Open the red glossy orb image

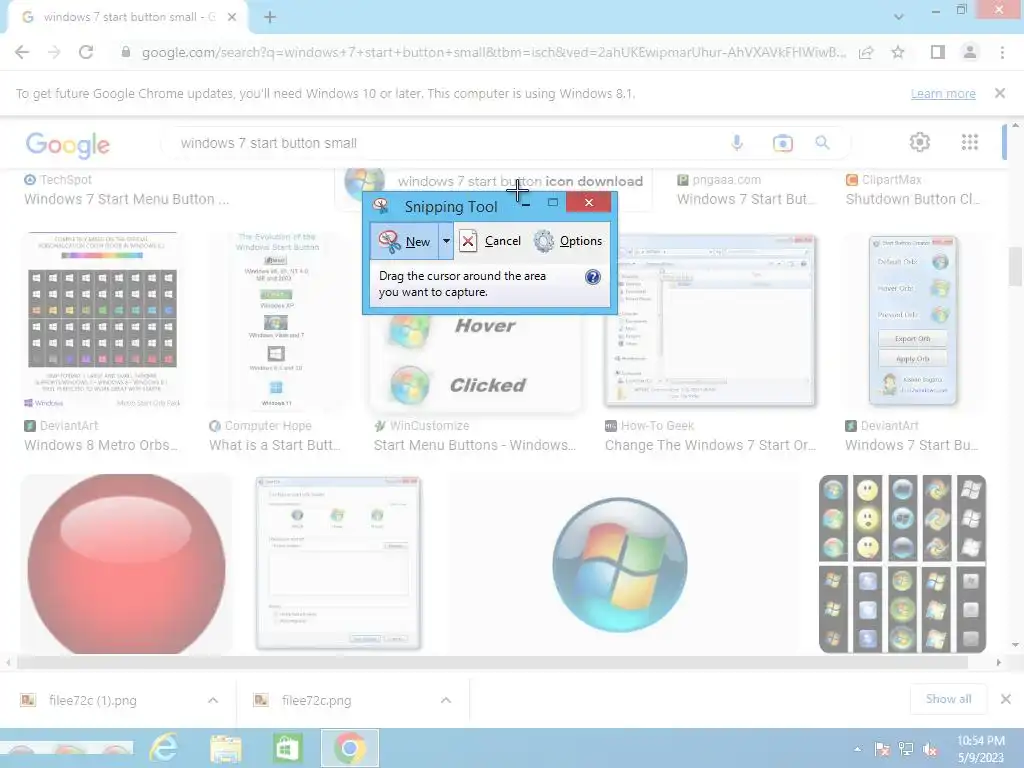[x=126, y=564]
